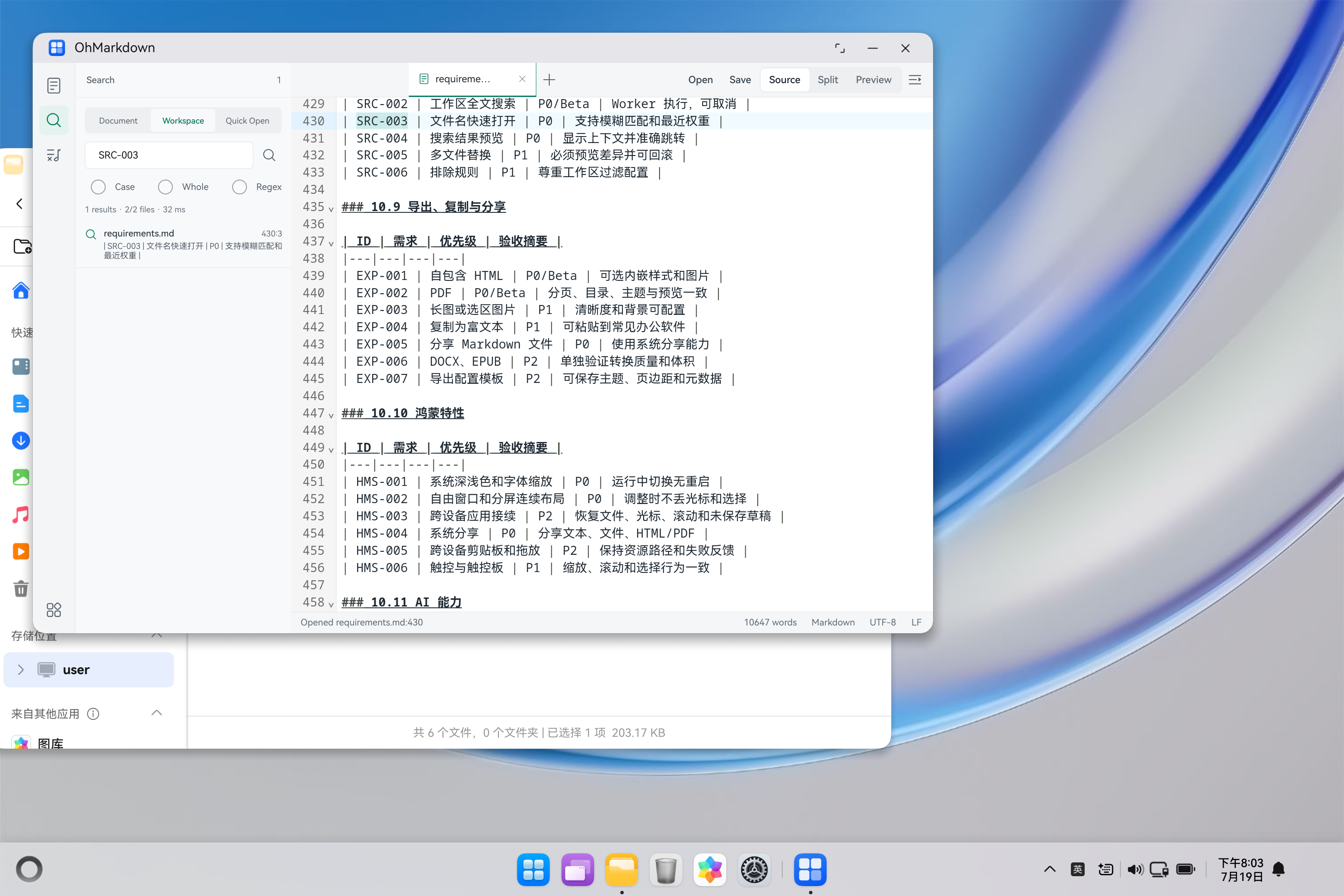Go back using file manager back arrow
The height and width of the screenshot is (896, 1344).
pyautogui.click(x=19, y=204)
